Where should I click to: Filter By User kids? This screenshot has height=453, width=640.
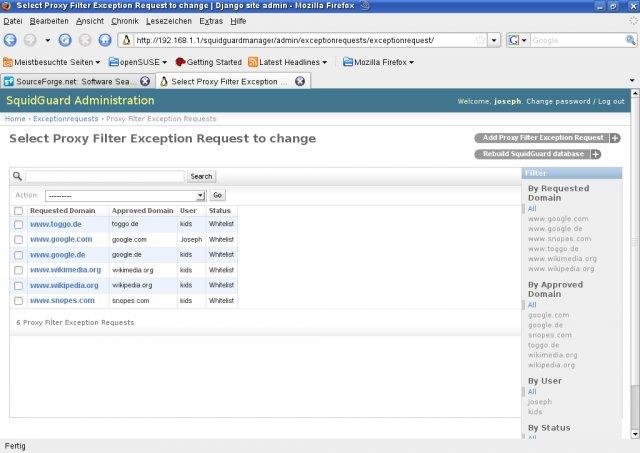pos(535,411)
